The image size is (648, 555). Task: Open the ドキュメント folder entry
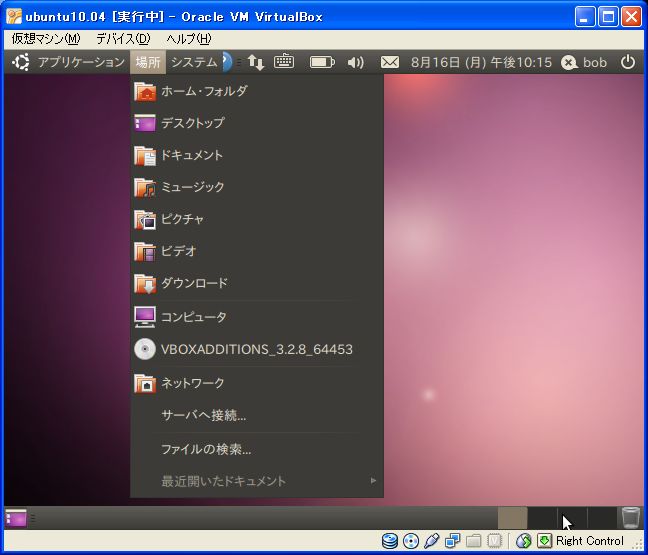point(257,155)
